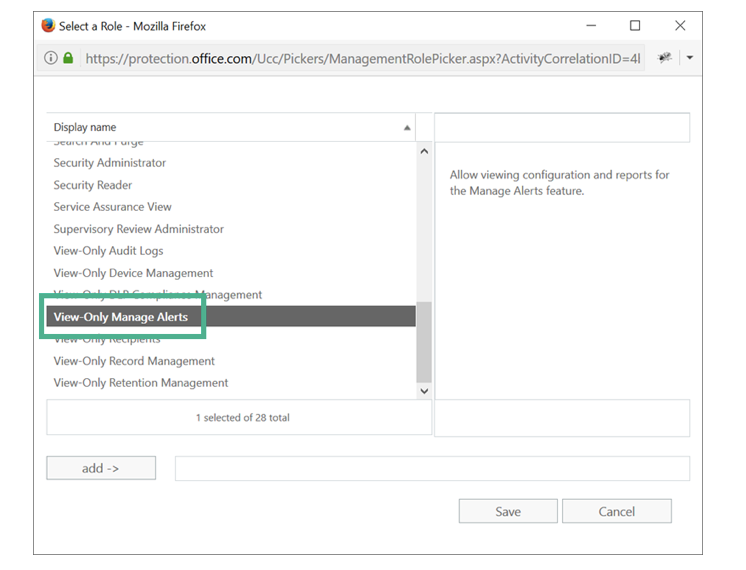Select View-Only Record Management role
This screenshot has height=570, width=746.
134,361
